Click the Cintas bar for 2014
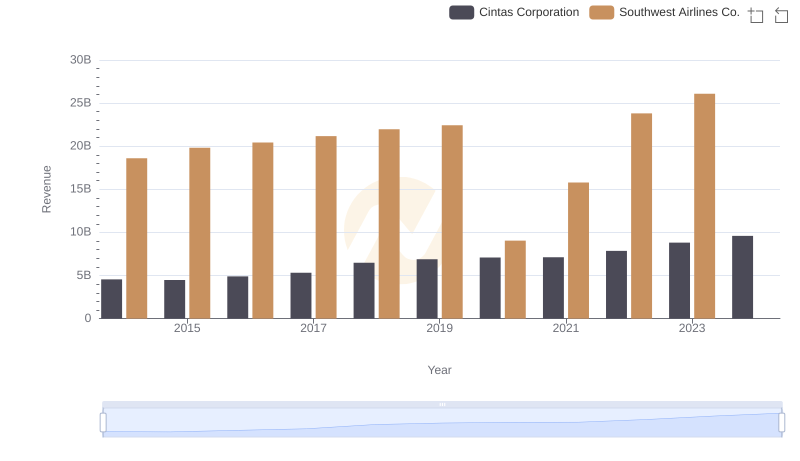 (112, 299)
